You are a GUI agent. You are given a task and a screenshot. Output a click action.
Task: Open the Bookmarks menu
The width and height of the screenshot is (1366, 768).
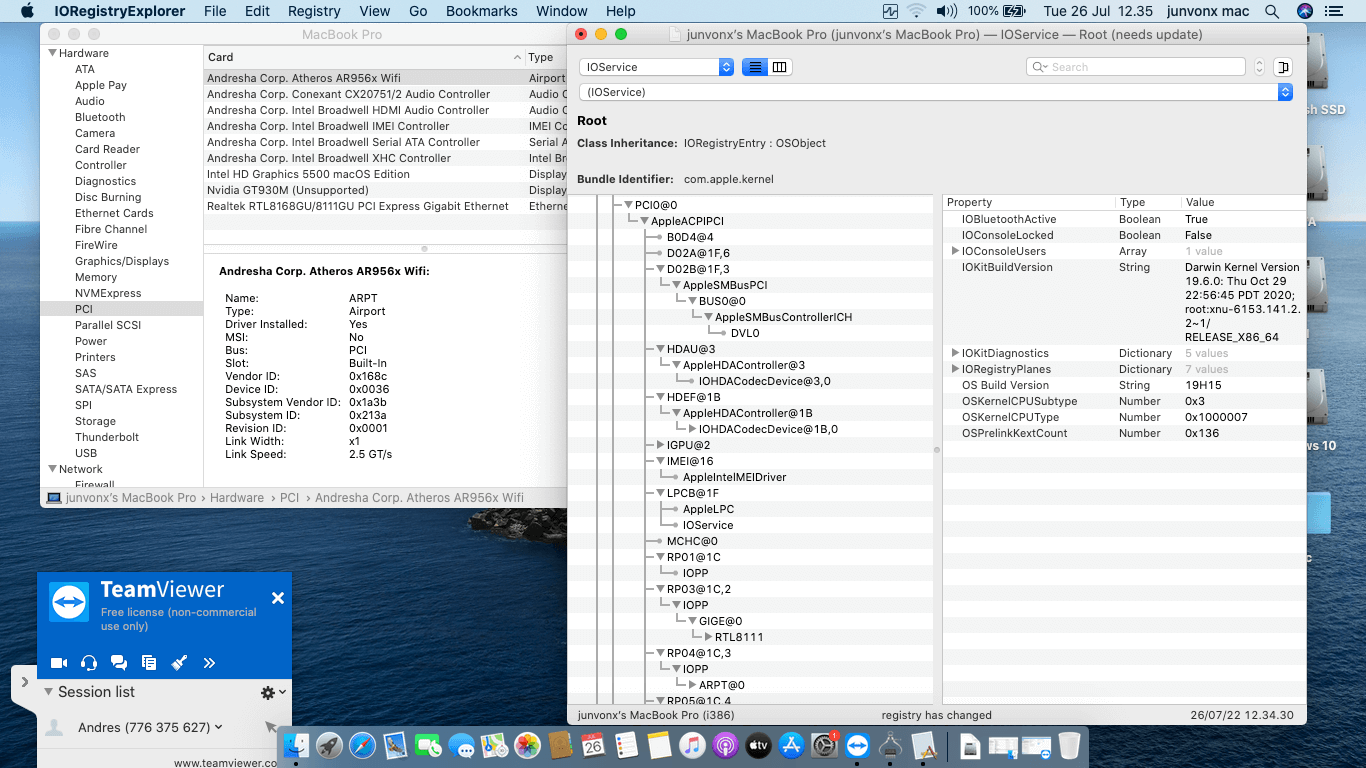tap(481, 11)
